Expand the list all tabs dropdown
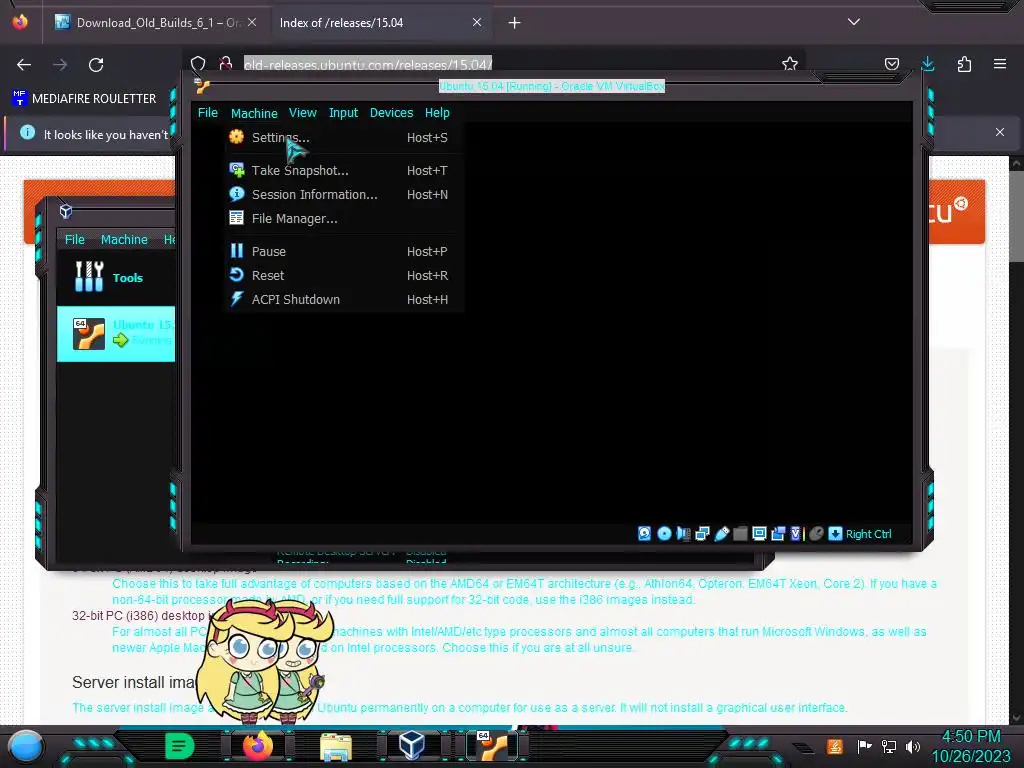Screen dimensions: 1024x768 click(x=854, y=22)
